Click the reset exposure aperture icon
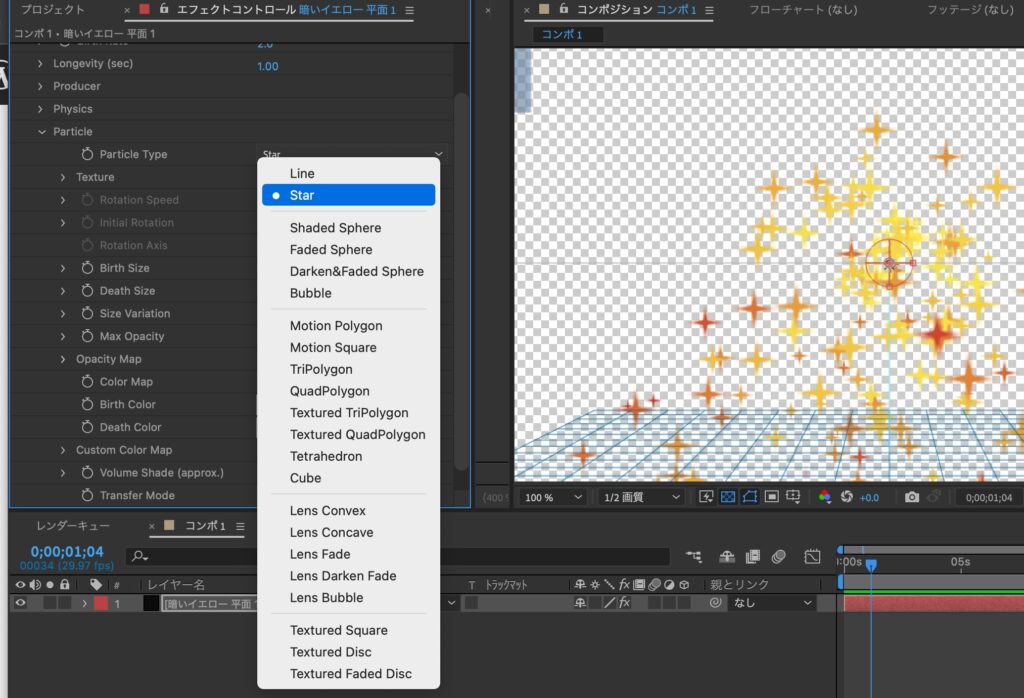 click(x=846, y=497)
